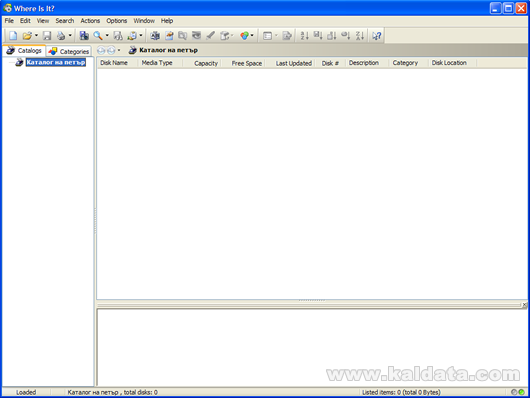The height and width of the screenshot is (398, 530).
Task: Switch to the Categories tab
Action: (69, 51)
